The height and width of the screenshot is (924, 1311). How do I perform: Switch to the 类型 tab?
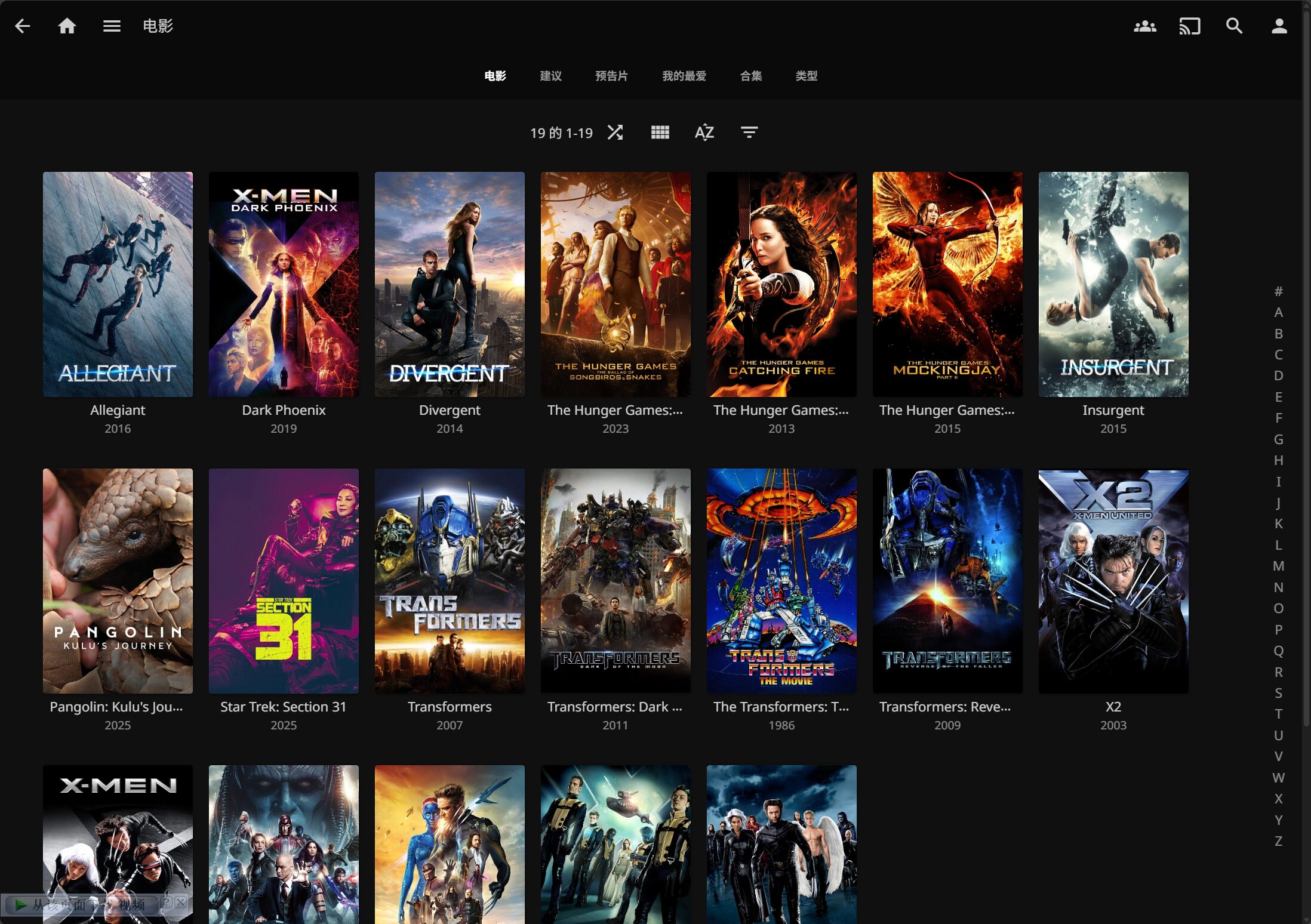tap(806, 76)
